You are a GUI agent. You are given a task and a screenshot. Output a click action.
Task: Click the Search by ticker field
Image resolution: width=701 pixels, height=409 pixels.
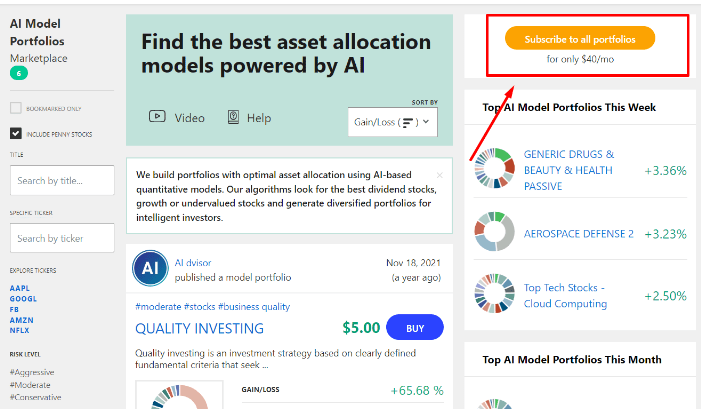click(62, 238)
